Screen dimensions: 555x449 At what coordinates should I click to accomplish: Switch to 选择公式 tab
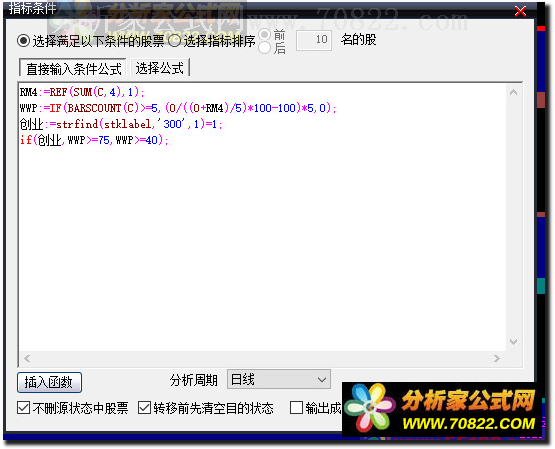pos(160,68)
